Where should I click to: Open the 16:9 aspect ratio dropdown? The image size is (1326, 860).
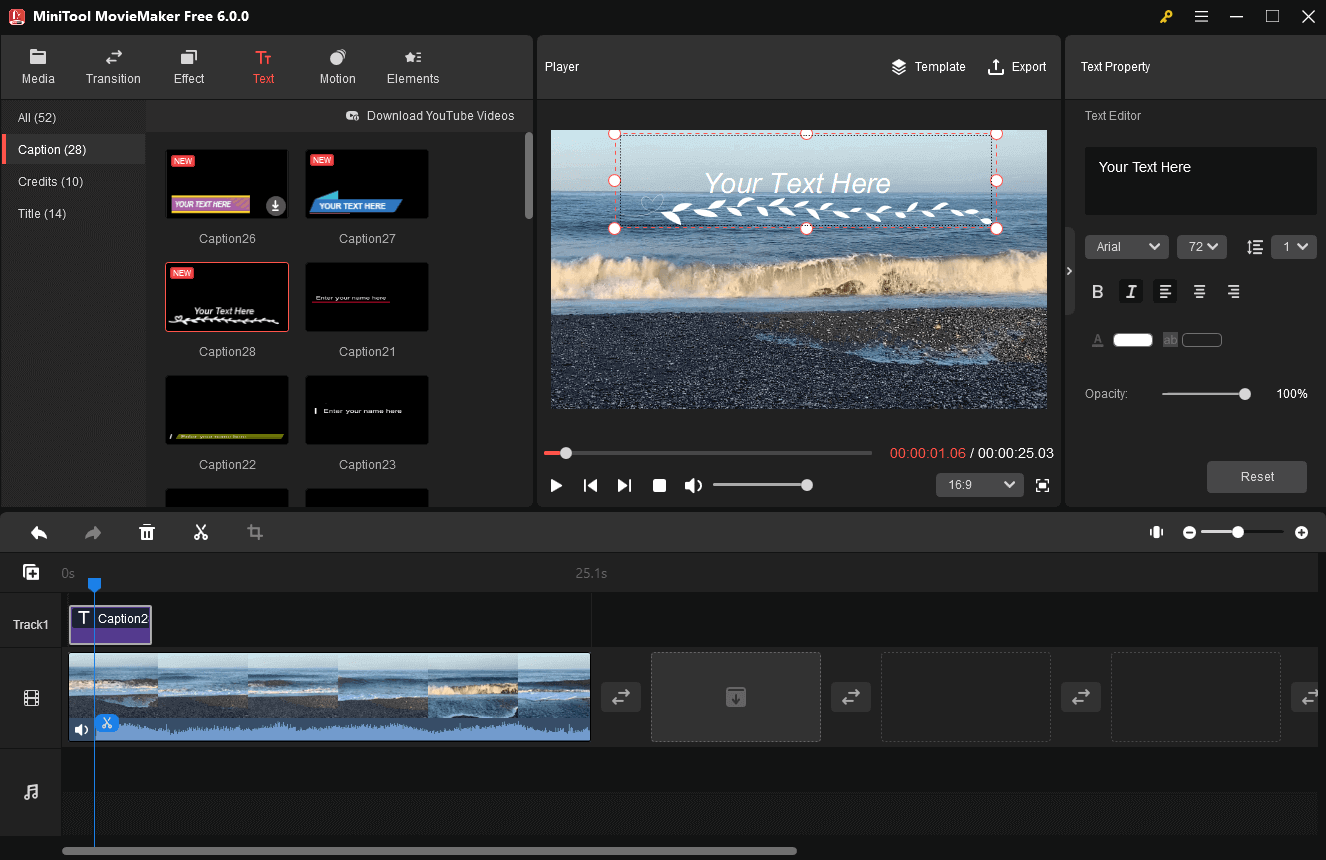979,485
